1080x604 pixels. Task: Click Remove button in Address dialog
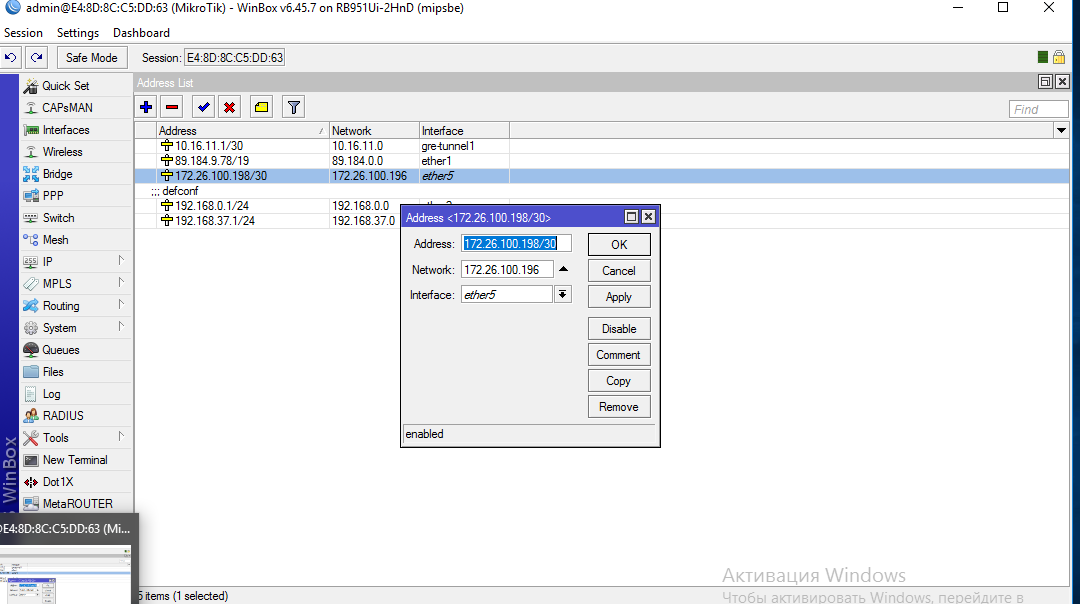[x=619, y=407]
